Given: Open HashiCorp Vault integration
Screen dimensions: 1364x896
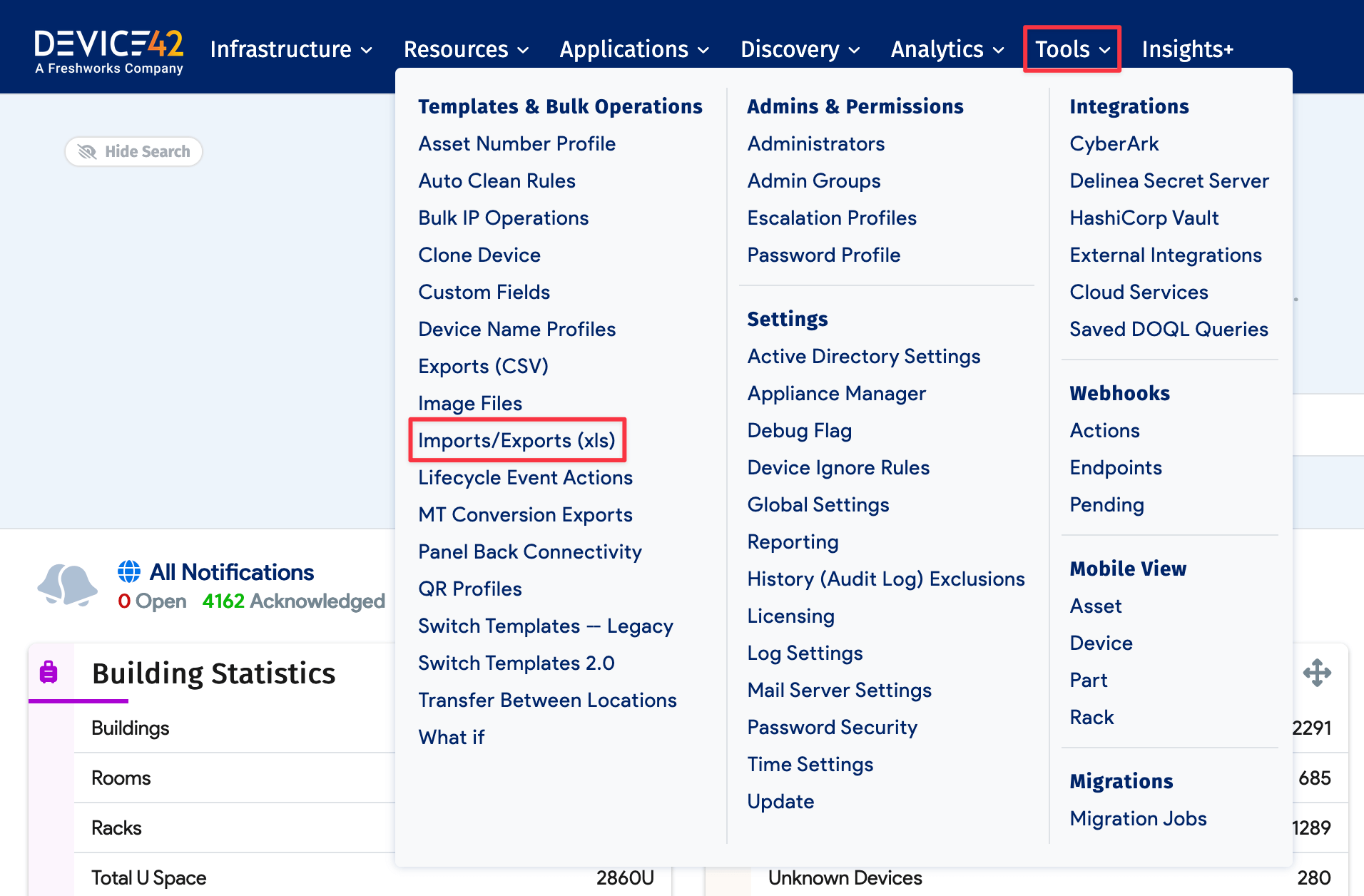Looking at the screenshot, I should click(x=1144, y=218).
